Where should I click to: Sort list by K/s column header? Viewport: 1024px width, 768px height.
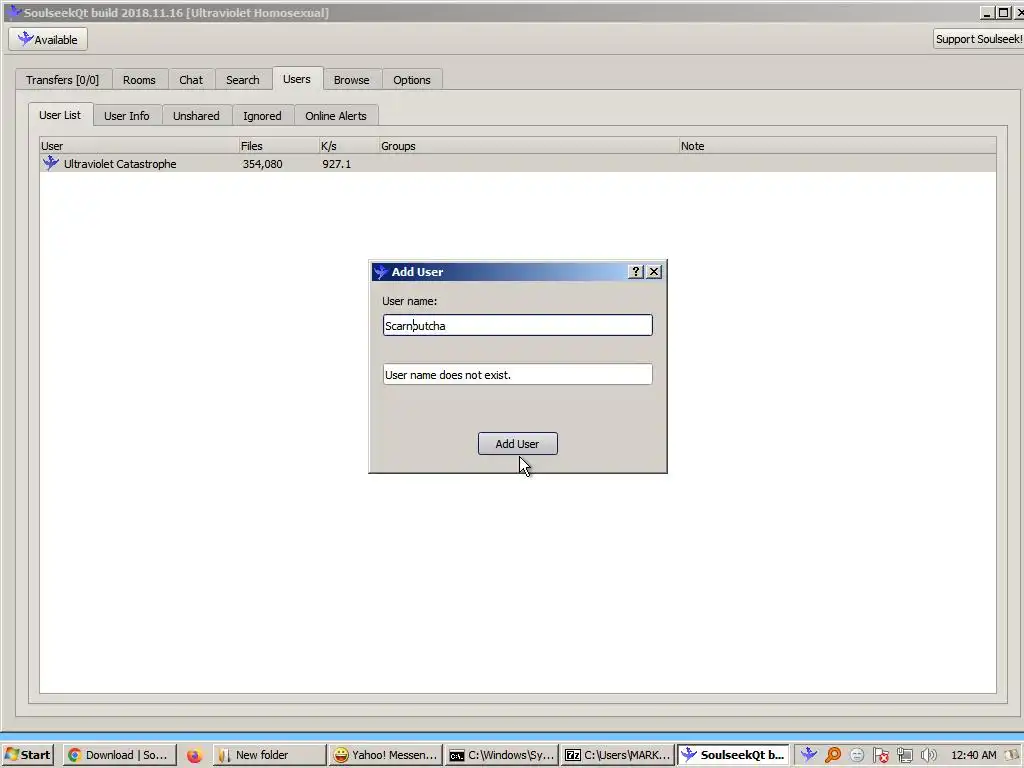(x=349, y=146)
